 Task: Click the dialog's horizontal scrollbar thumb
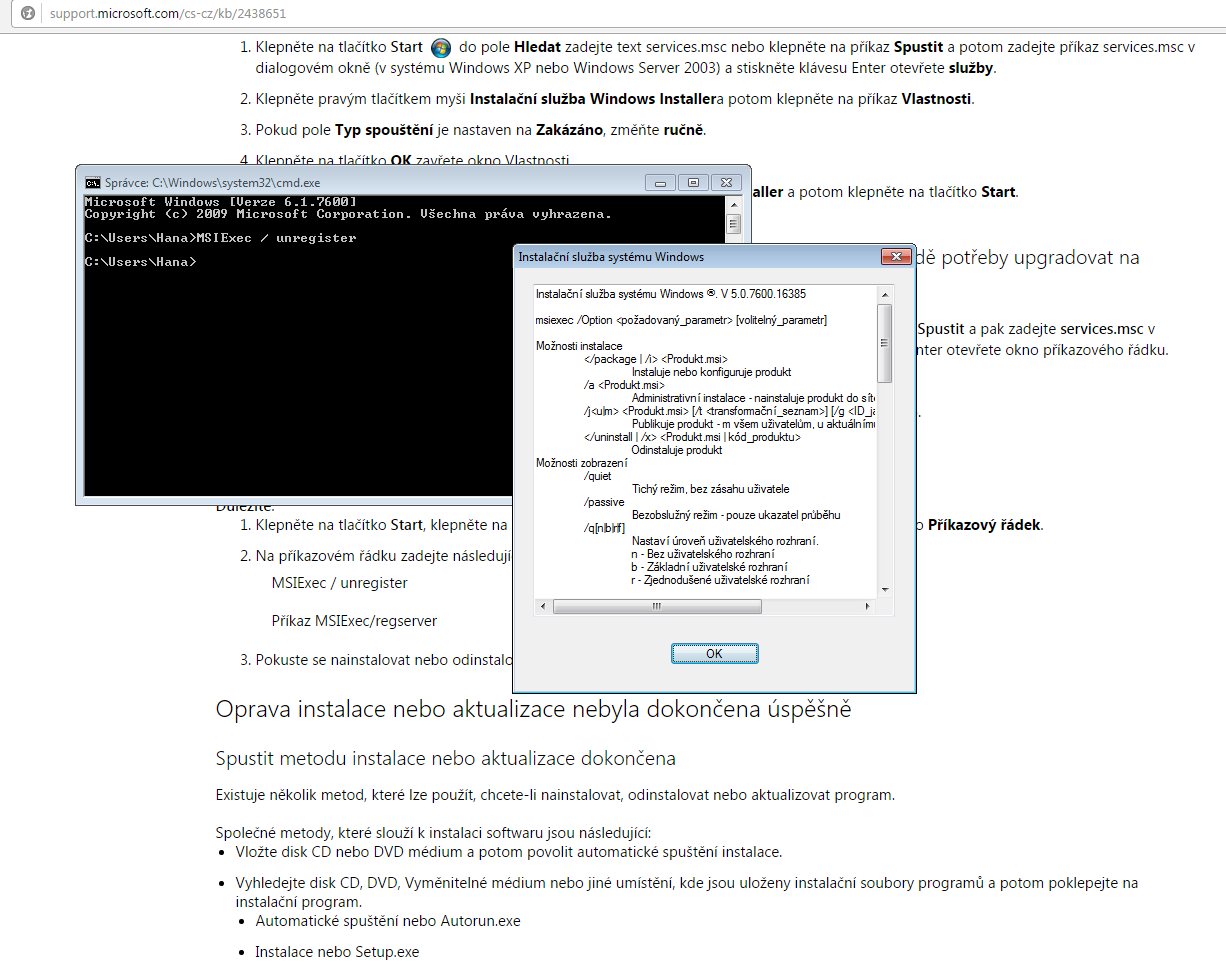coord(657,606)
